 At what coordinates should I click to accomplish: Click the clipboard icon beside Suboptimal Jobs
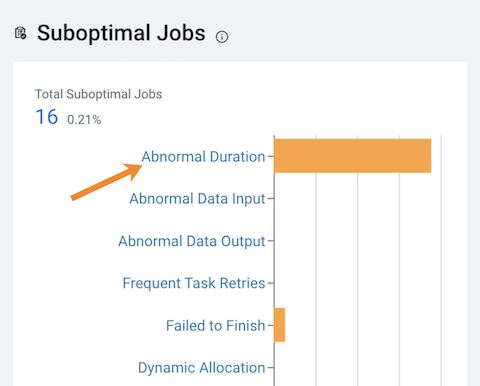[21, 33]
